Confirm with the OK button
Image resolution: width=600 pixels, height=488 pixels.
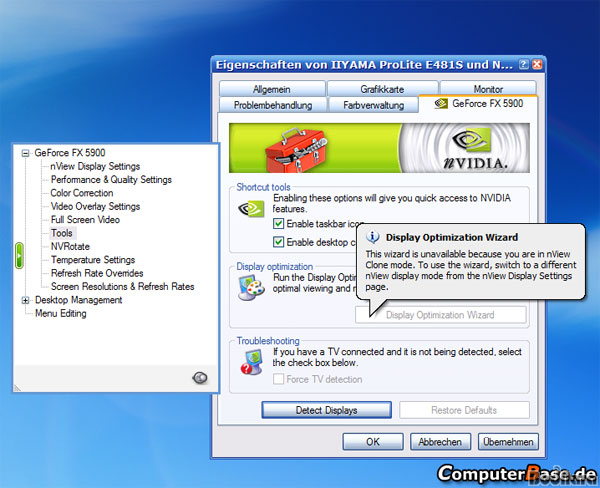click(x=373, y=442)
